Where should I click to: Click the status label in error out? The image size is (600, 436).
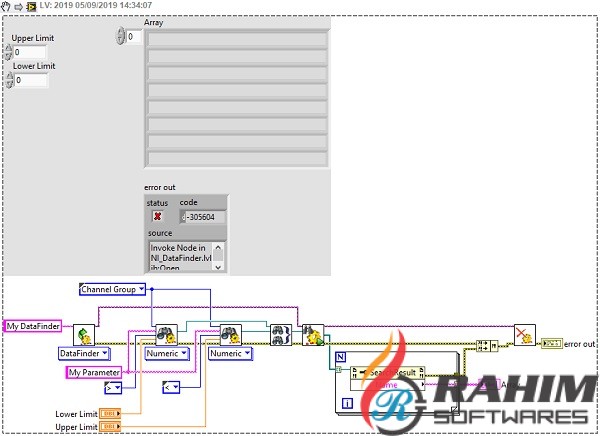(157, 203)
